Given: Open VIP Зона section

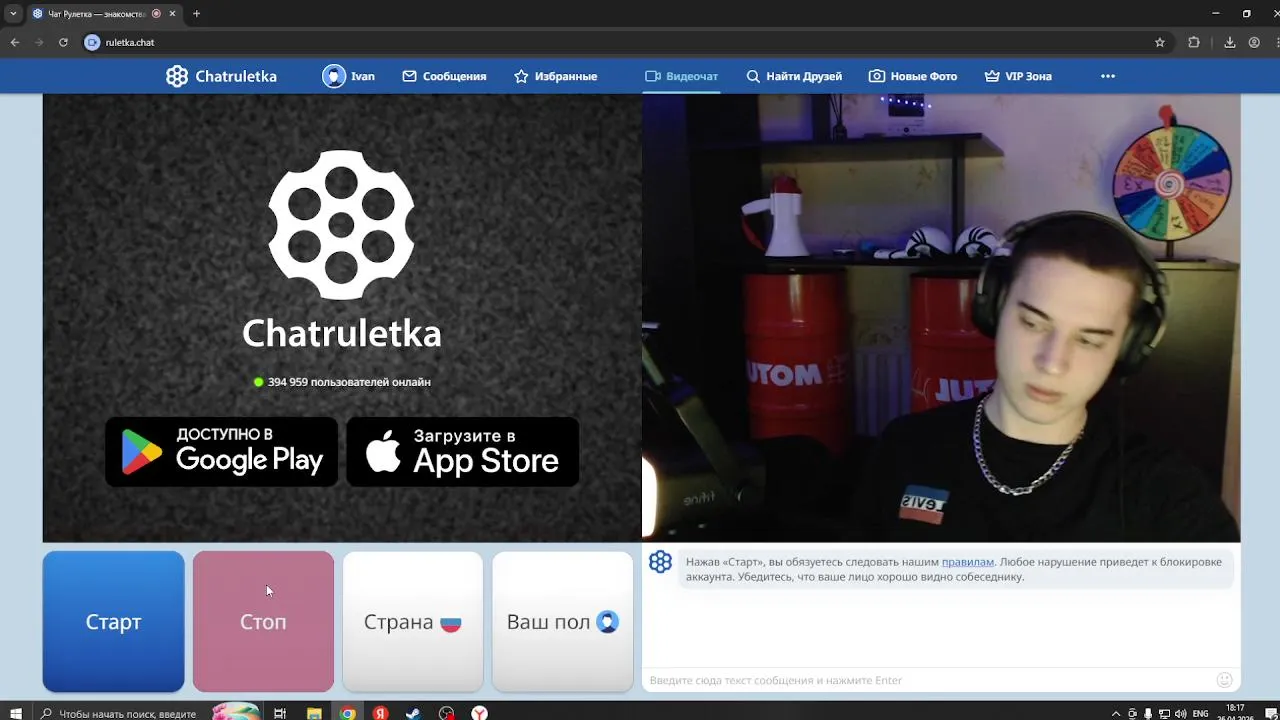Looking at the screenshot, I should (x=1018, y=76).
